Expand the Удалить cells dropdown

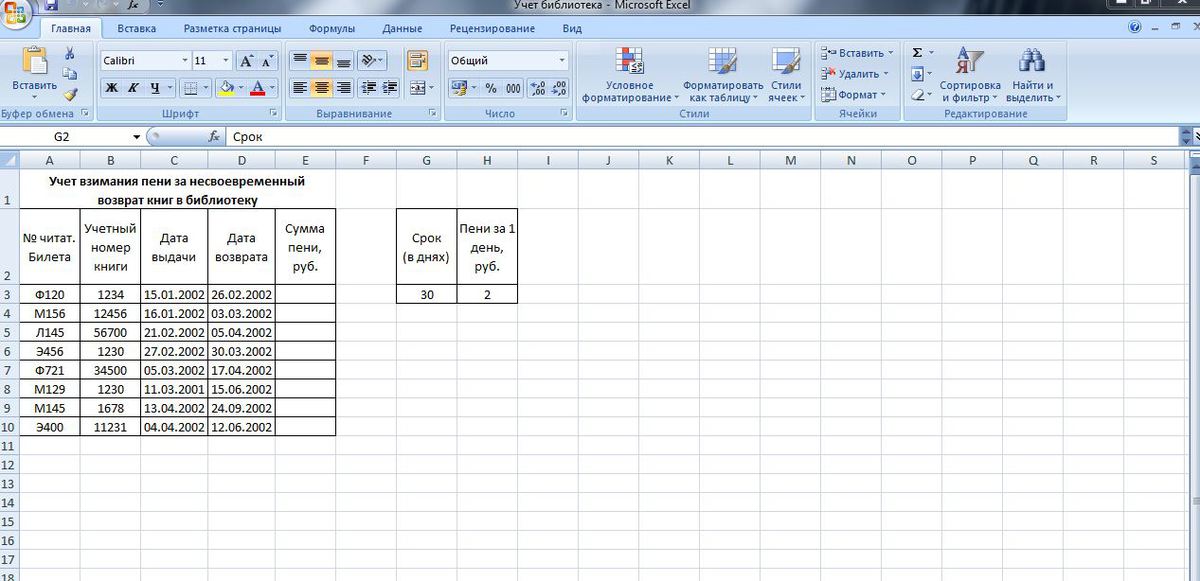[x=886, y=74]
